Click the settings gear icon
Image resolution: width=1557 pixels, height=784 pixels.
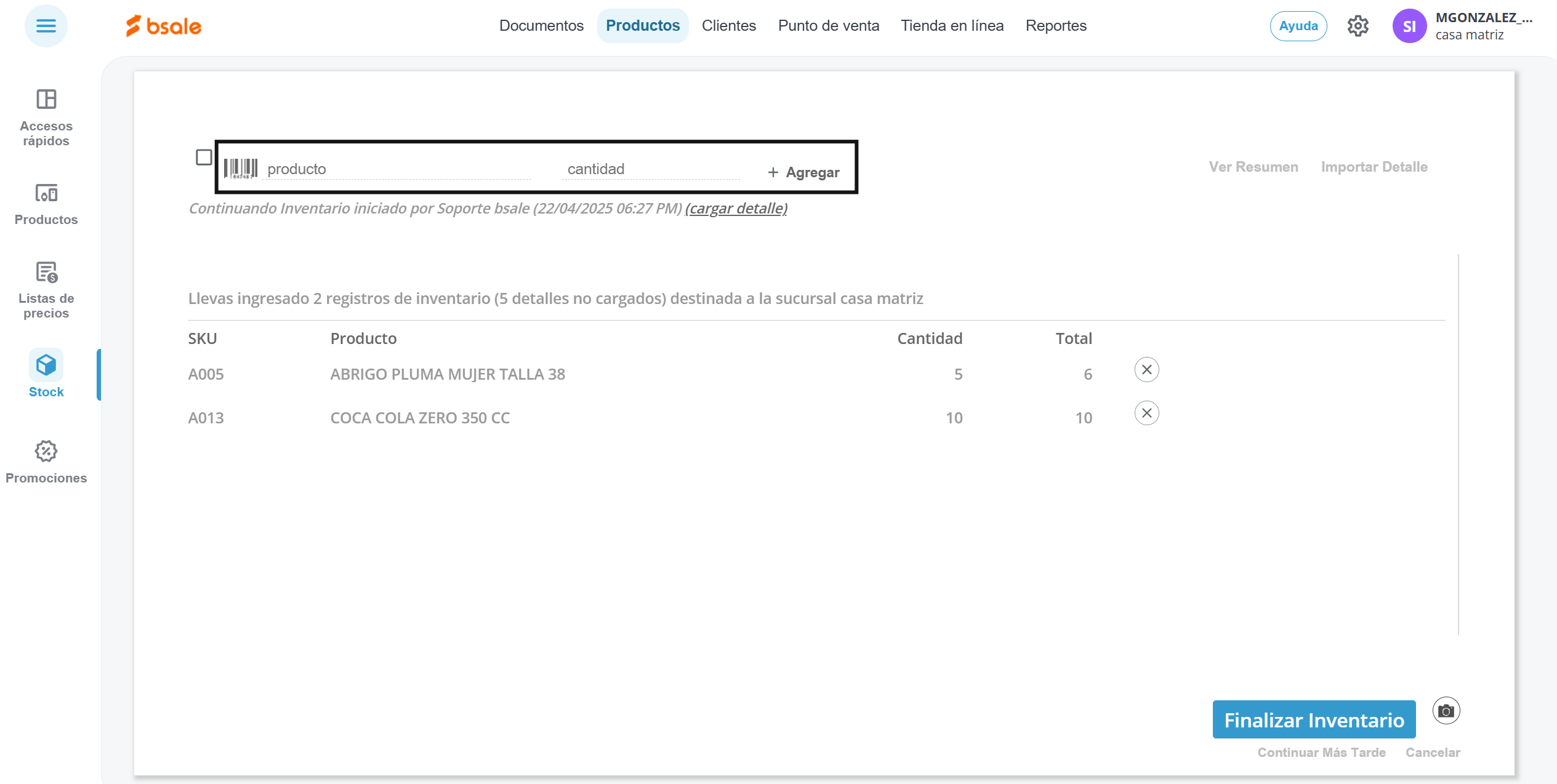tap(1358, 26)
